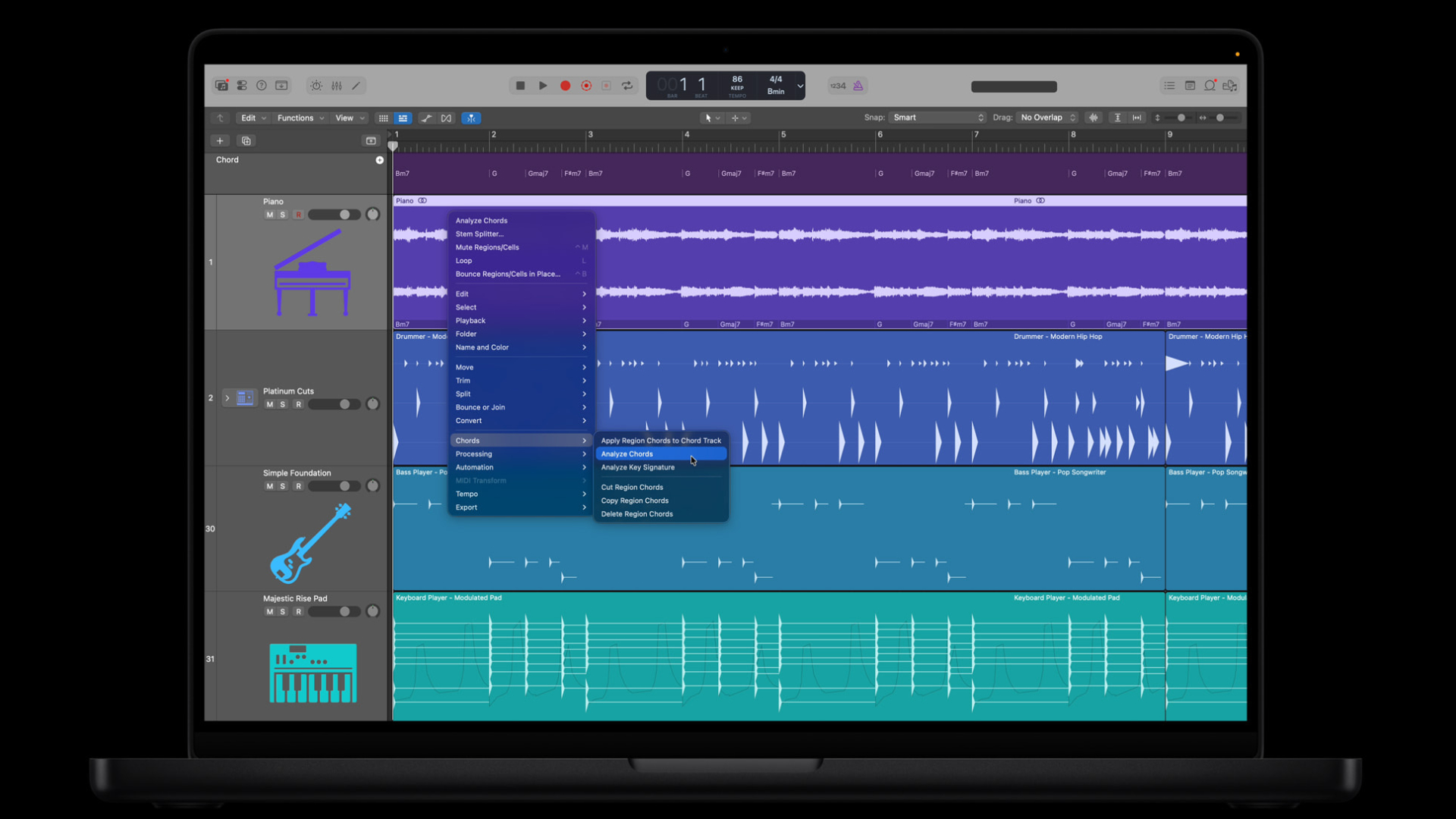Open the Snap Smart dropdown
The height and width of the screenshot is (819, 1456).
pos(938,118)
